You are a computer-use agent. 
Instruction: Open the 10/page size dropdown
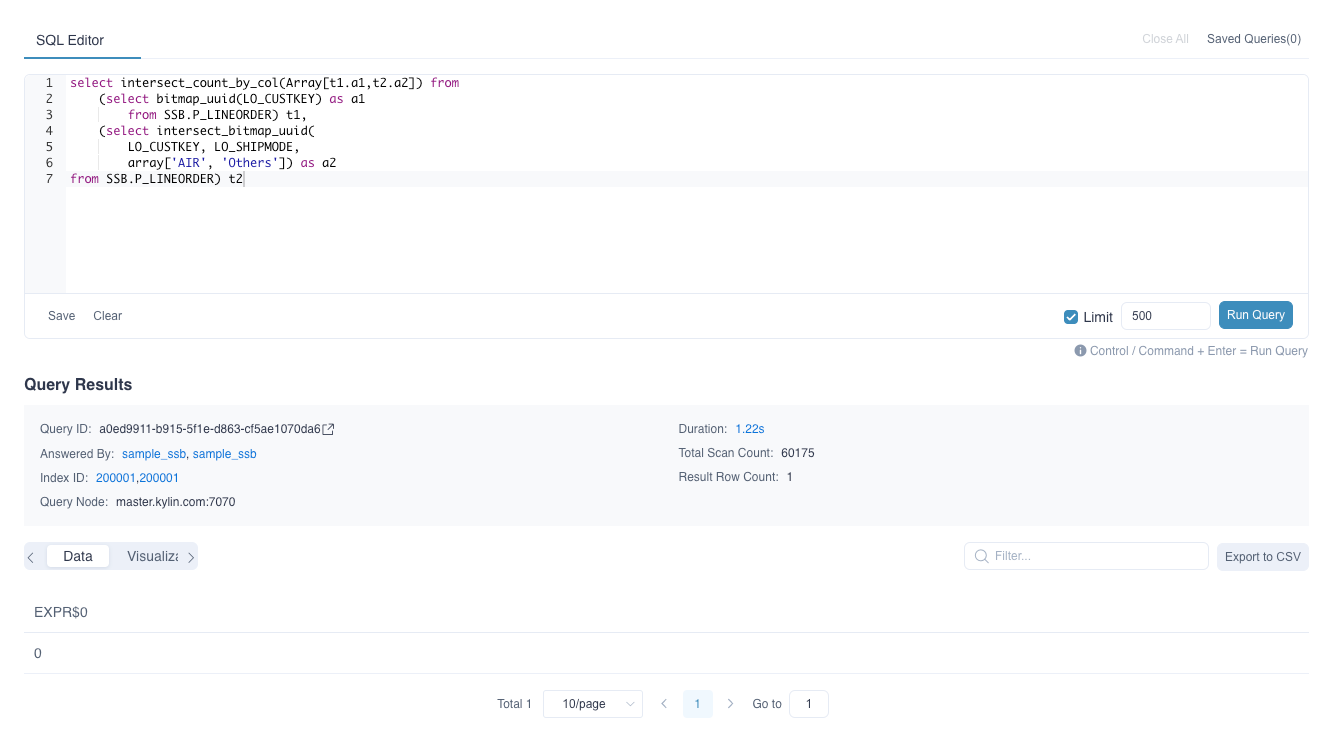(x=592, y=704)
